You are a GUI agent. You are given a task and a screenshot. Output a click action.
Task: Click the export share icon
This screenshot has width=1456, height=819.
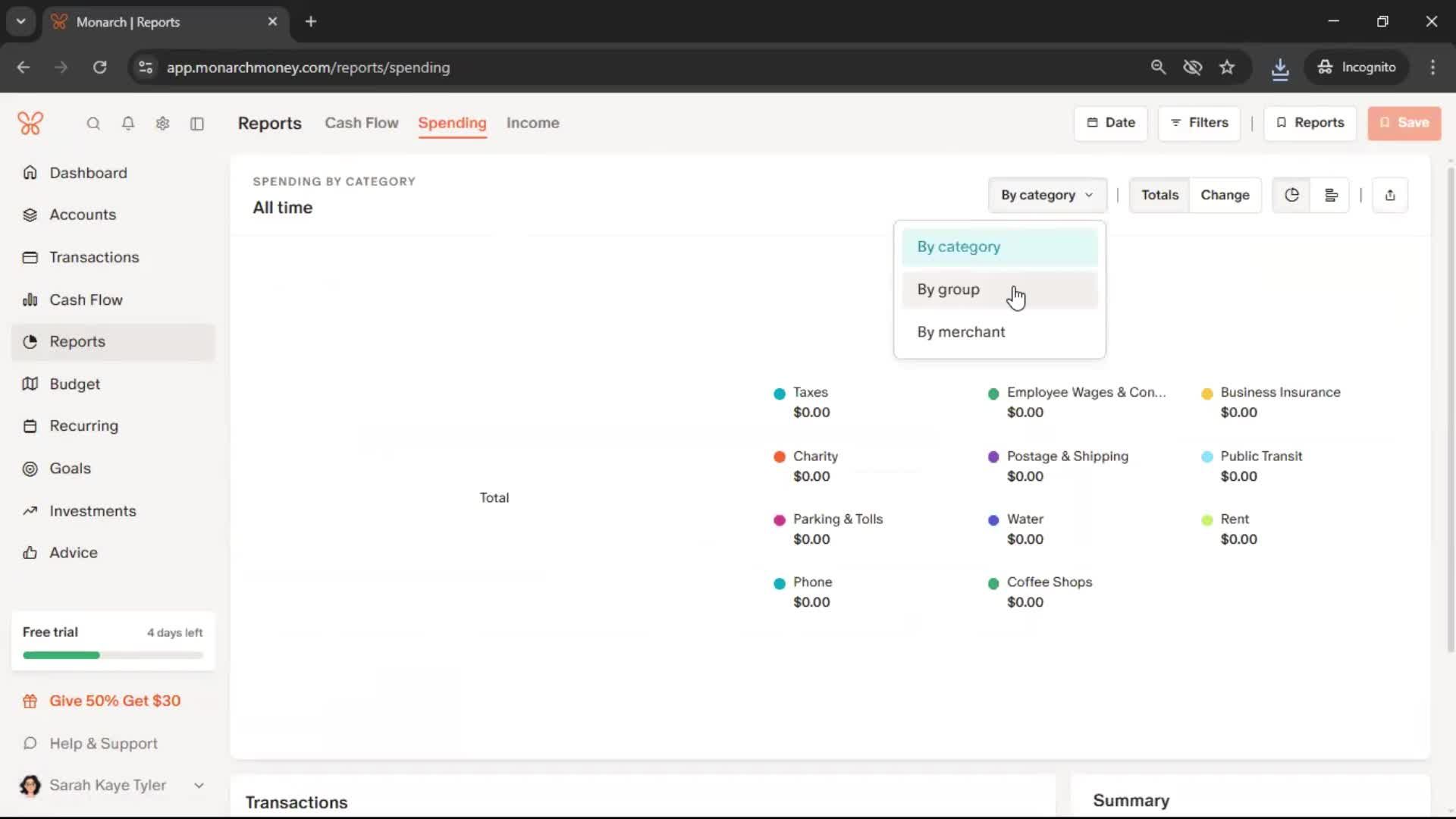1389,195
